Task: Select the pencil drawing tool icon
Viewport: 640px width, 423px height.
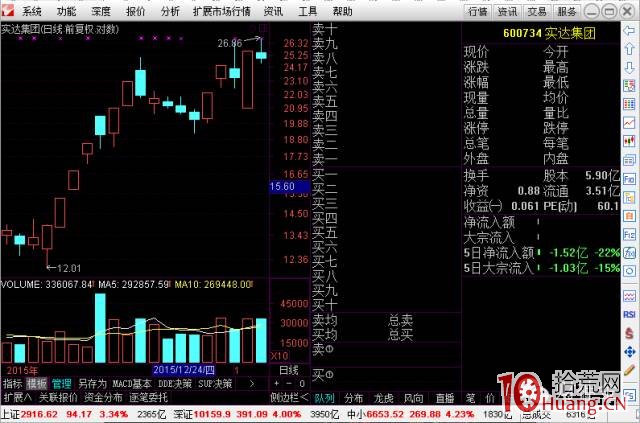Action: 629,370
